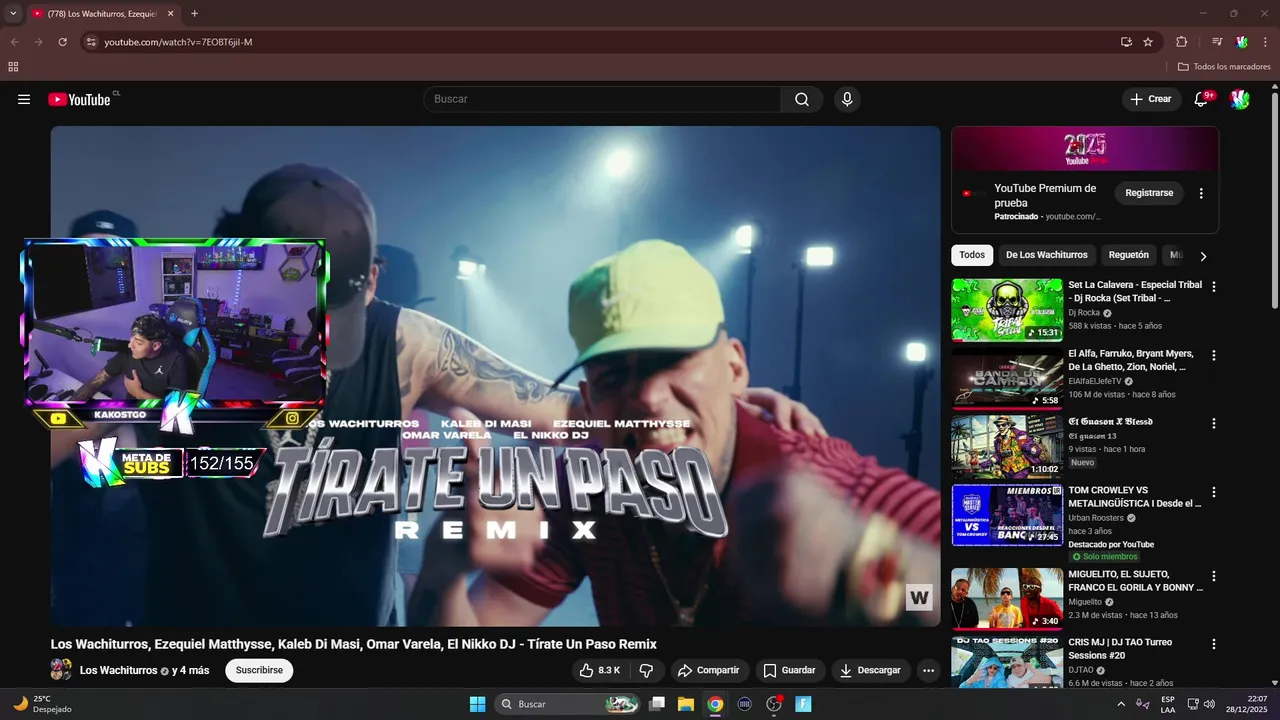Screen dimensions: 1280x720
Task: Click the Descargar download button
Action: (870, 670)
